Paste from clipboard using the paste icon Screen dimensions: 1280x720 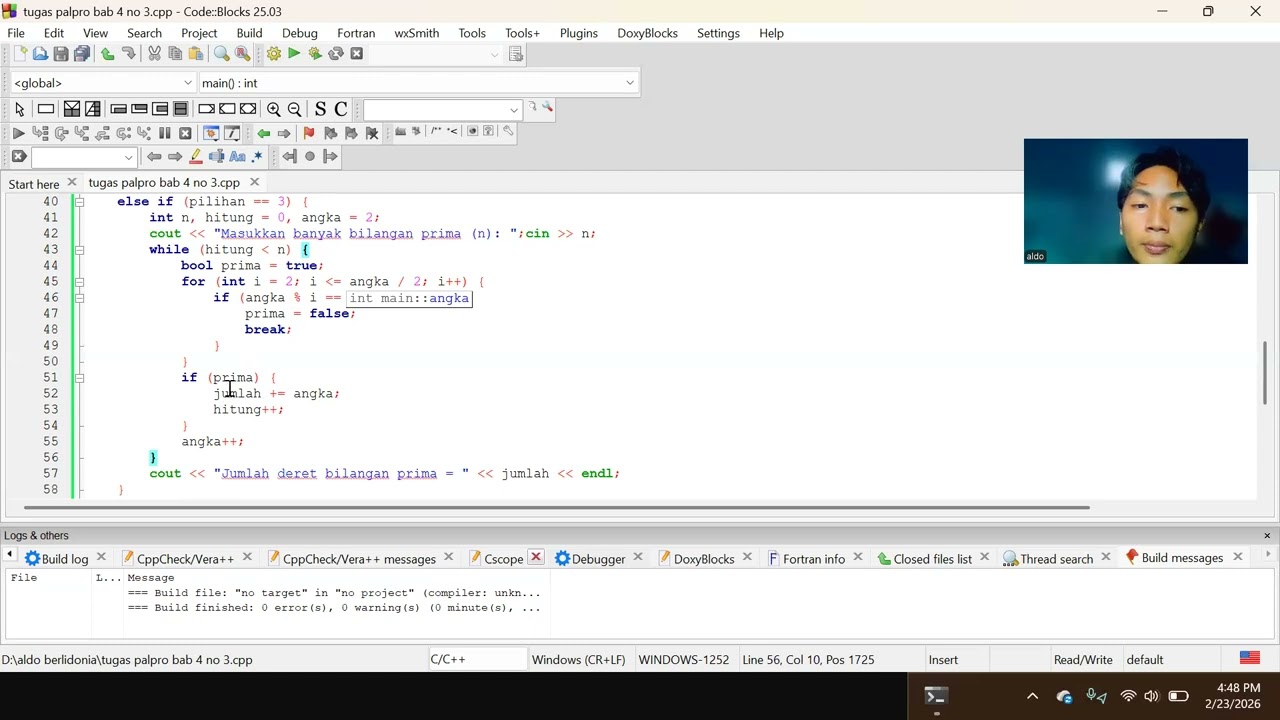[196, 54]
